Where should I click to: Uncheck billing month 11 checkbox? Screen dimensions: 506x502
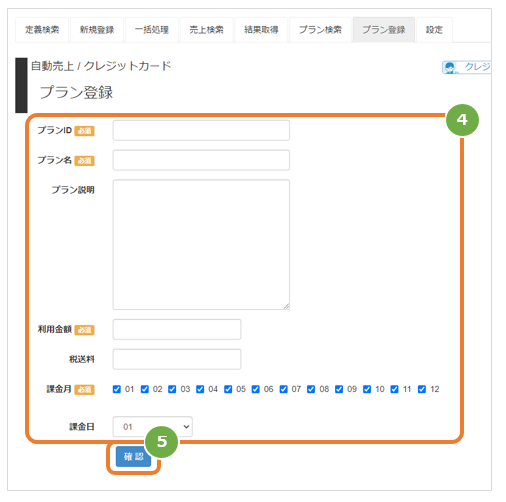point(394,389)
